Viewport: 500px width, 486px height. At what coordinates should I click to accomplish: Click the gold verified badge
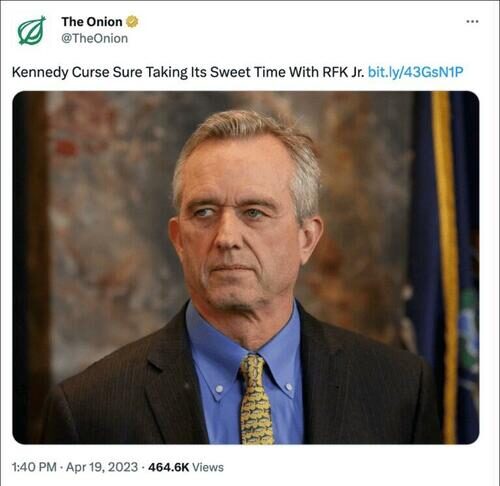(x=132, y=22)
